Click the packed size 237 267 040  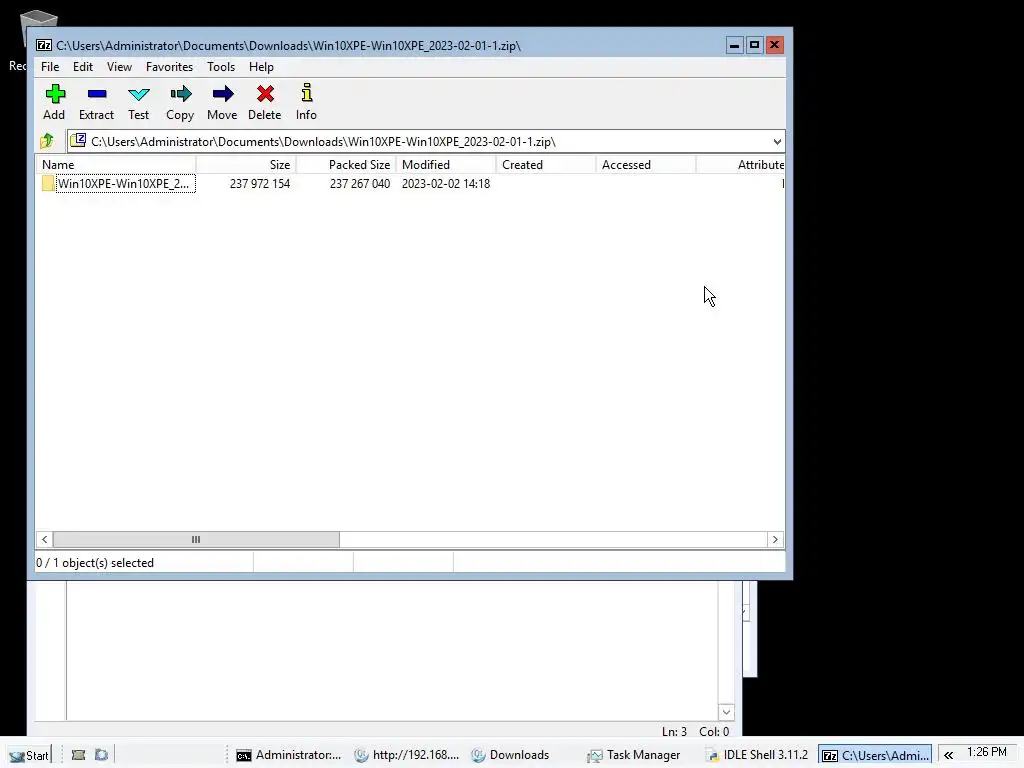pyautogui.click(x=360, y=184)
